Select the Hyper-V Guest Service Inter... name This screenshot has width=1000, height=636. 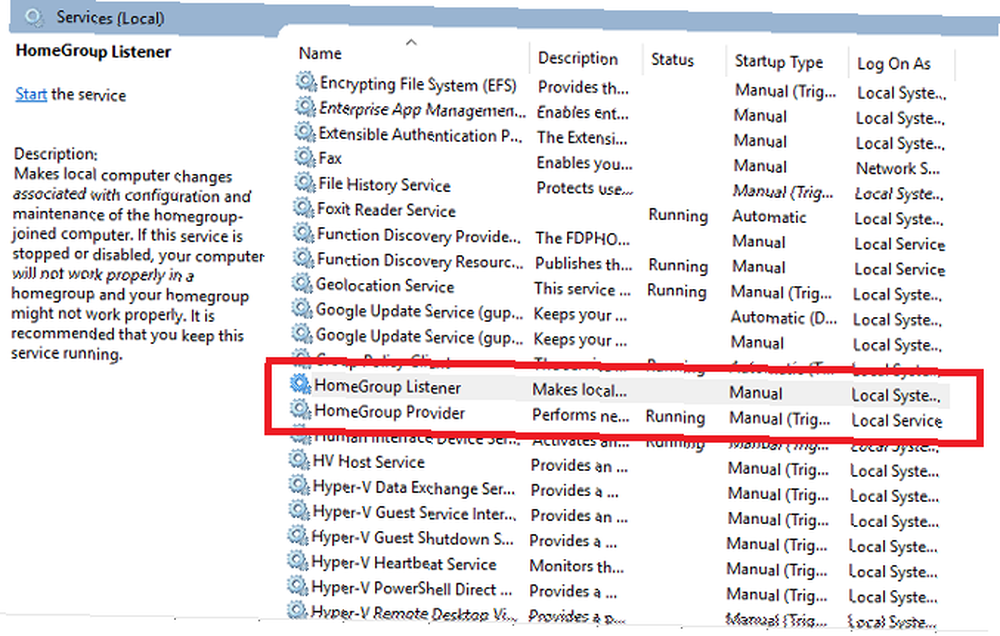coord(413,512)
